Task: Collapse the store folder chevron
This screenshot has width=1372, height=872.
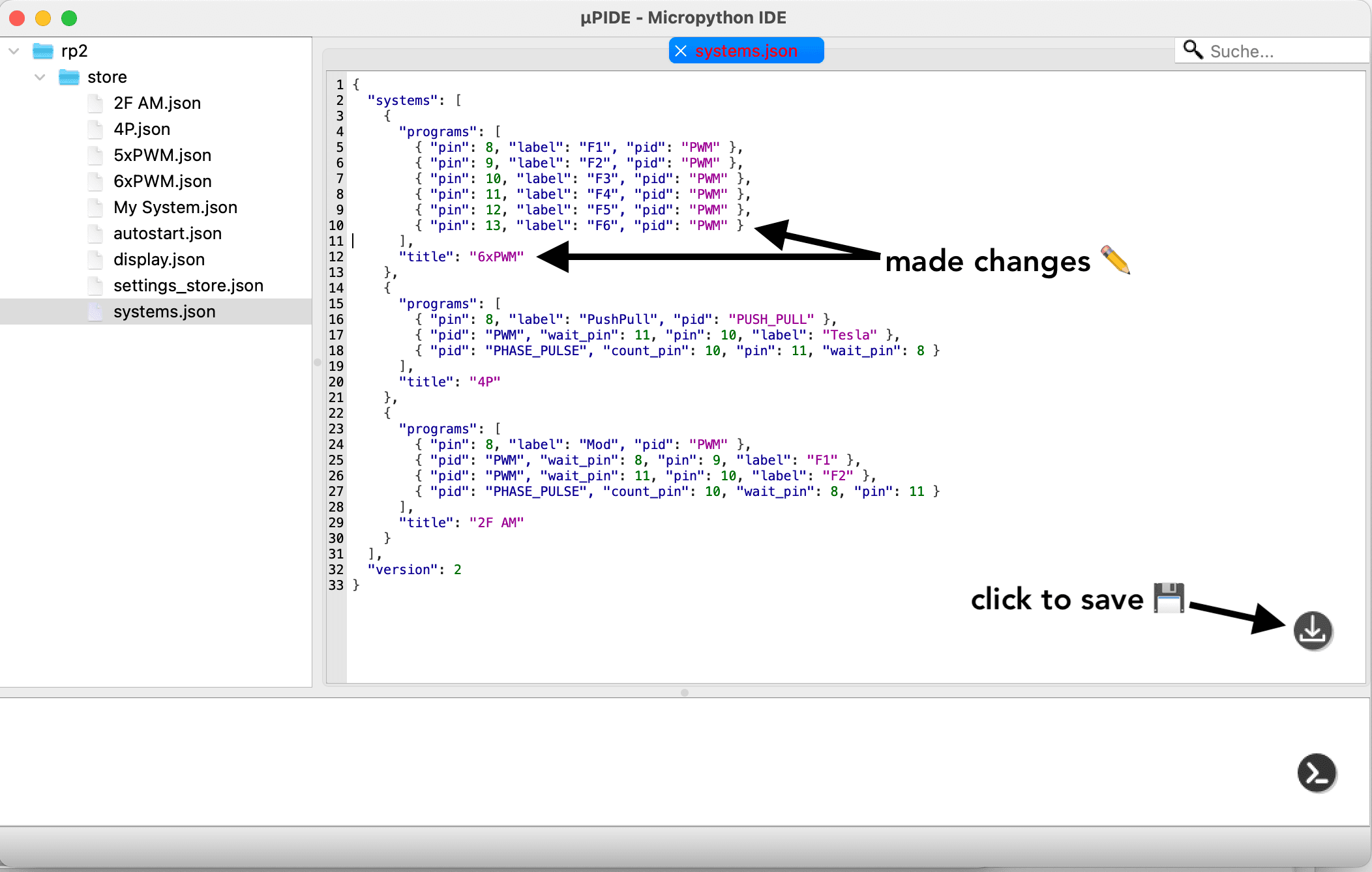Action: (40, 77)
